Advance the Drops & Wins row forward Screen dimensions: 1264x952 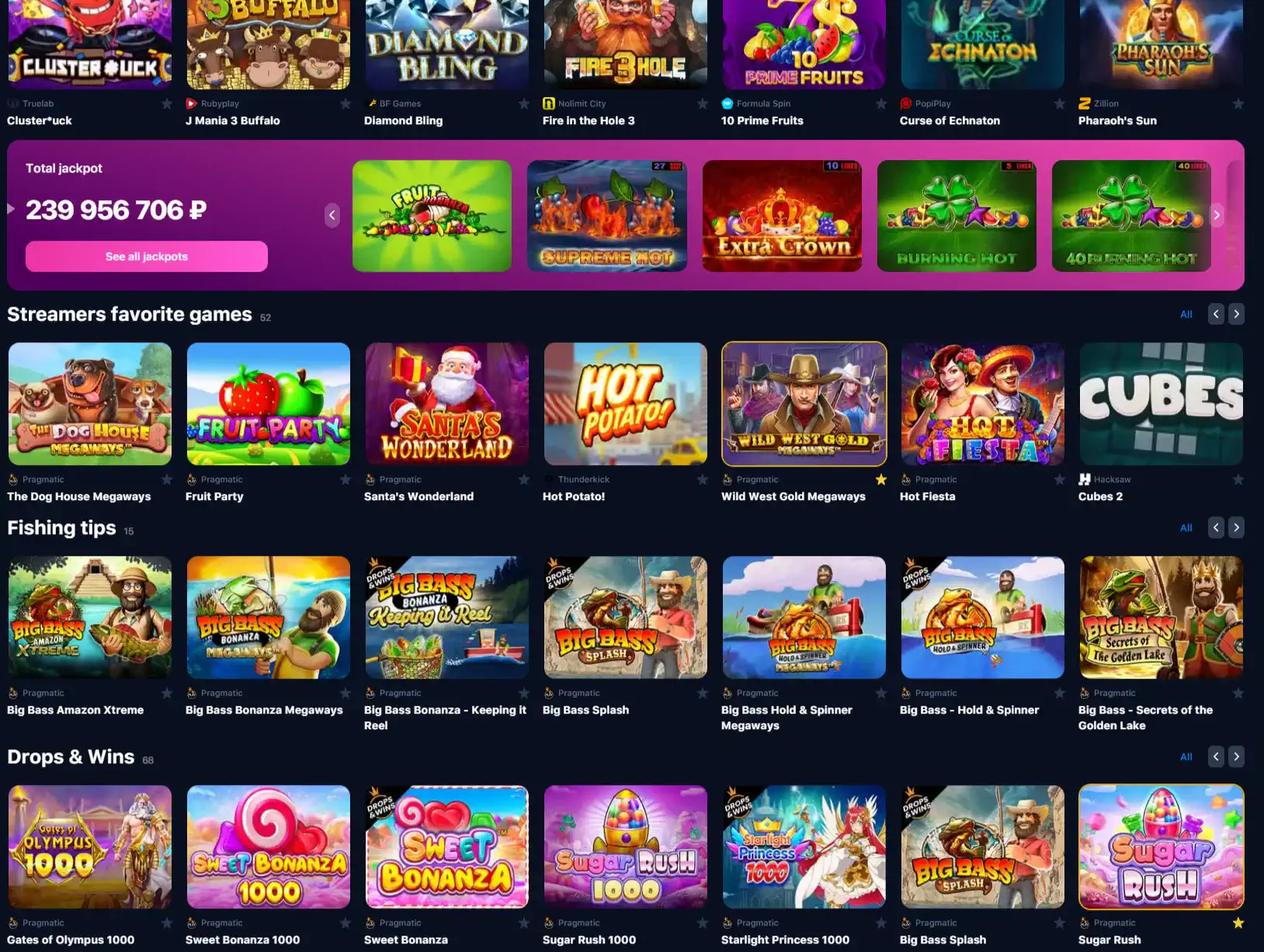click(x=1236, y=757)
